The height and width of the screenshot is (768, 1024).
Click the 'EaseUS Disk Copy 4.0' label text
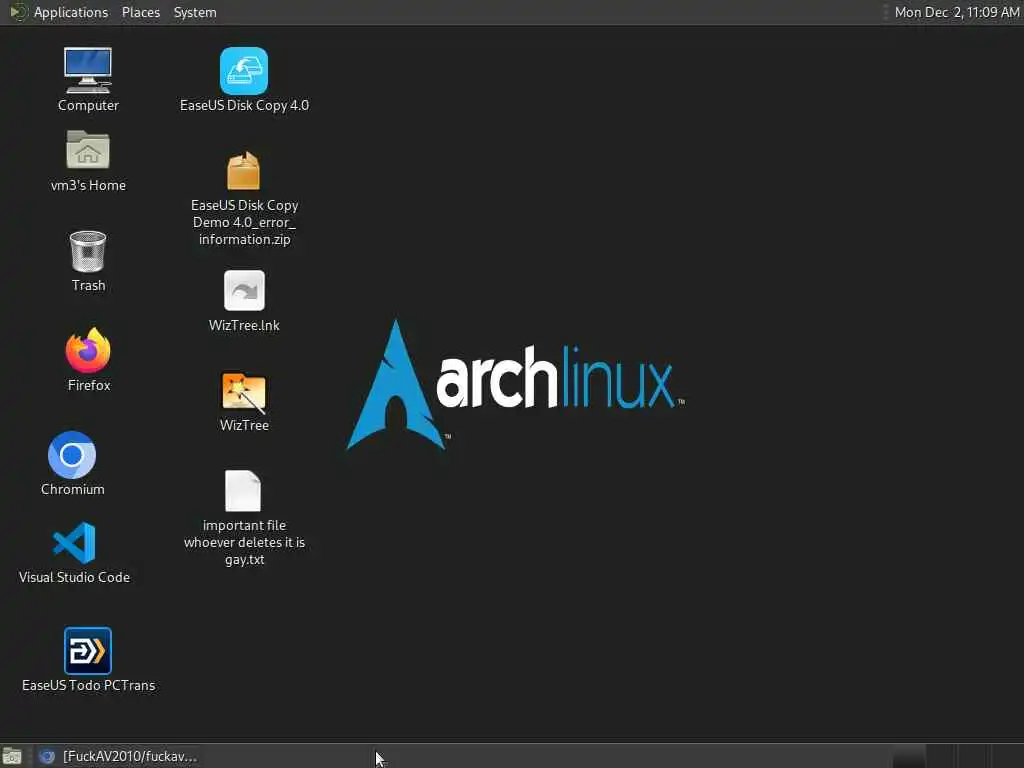point(244,105)
